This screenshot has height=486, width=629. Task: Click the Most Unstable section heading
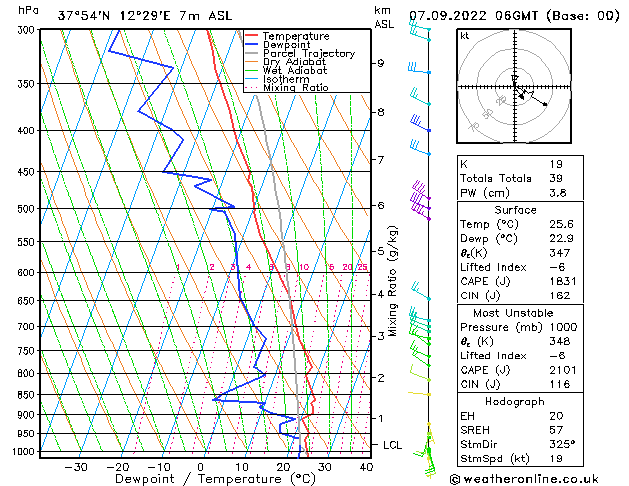coord(513,313)
